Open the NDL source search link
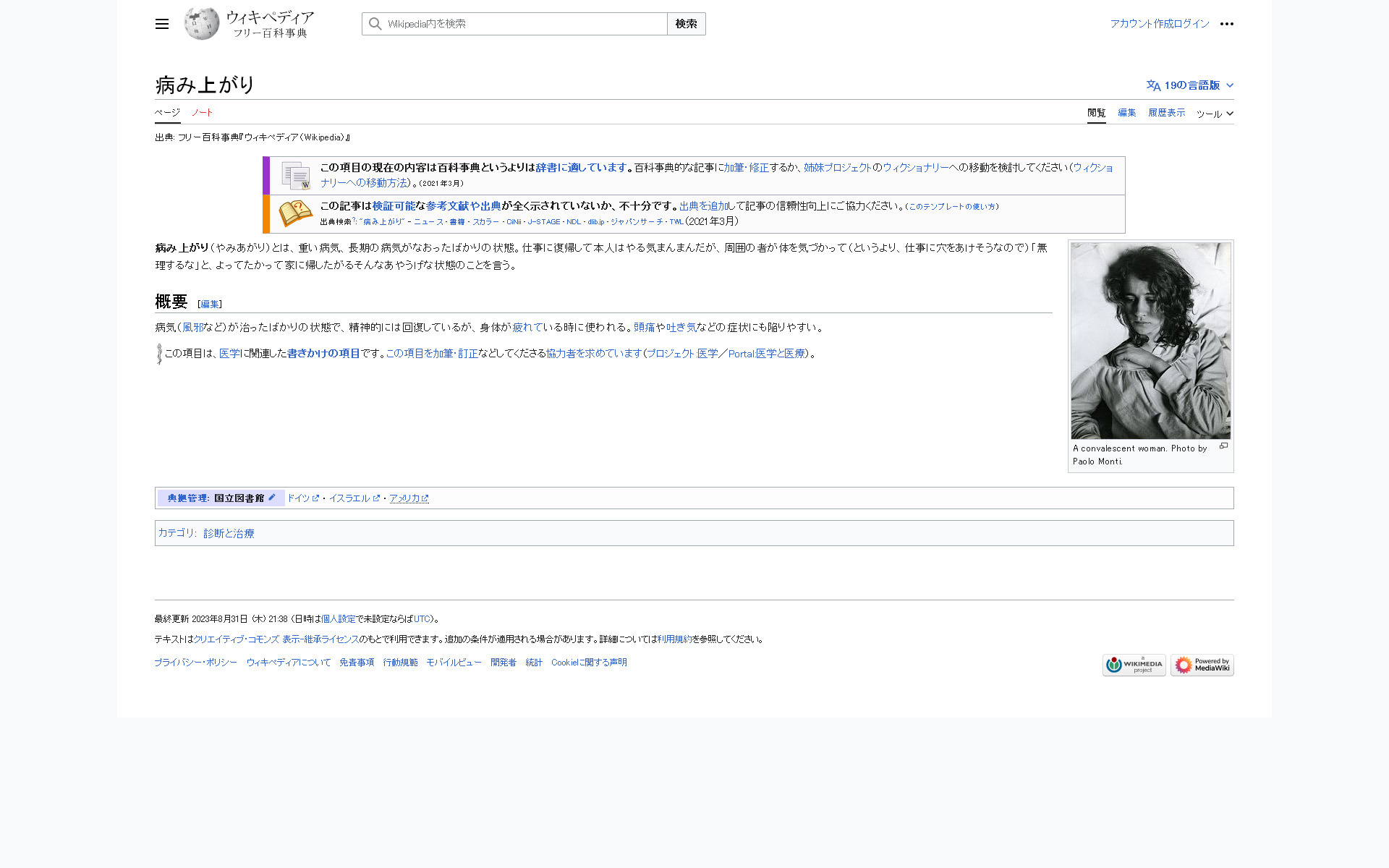 click(574, 222)
